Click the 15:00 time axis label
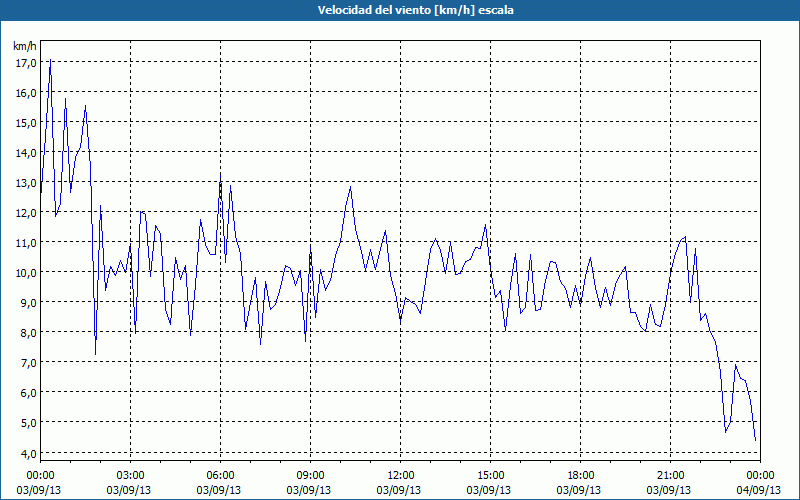The height and width of the screenshot is (500, 800). (x=490, y=476)
